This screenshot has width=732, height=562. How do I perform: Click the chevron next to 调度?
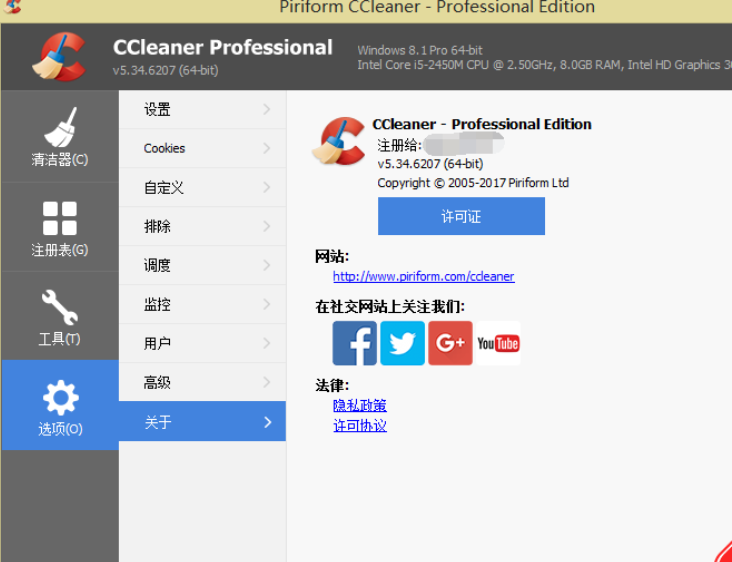pos(267,265)
